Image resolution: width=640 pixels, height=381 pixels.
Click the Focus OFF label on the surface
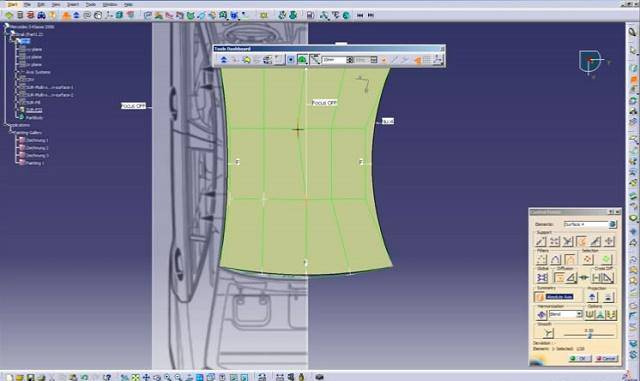(x=324, y=103)
